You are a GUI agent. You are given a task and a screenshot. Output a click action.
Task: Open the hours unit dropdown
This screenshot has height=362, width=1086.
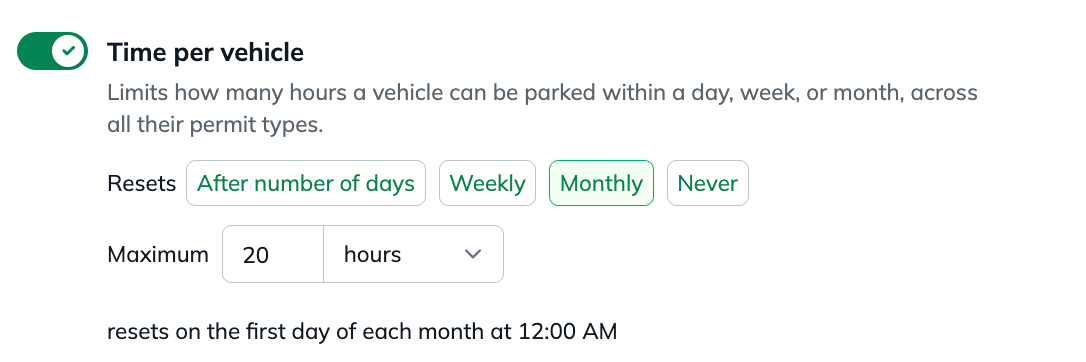coord(413,254)
